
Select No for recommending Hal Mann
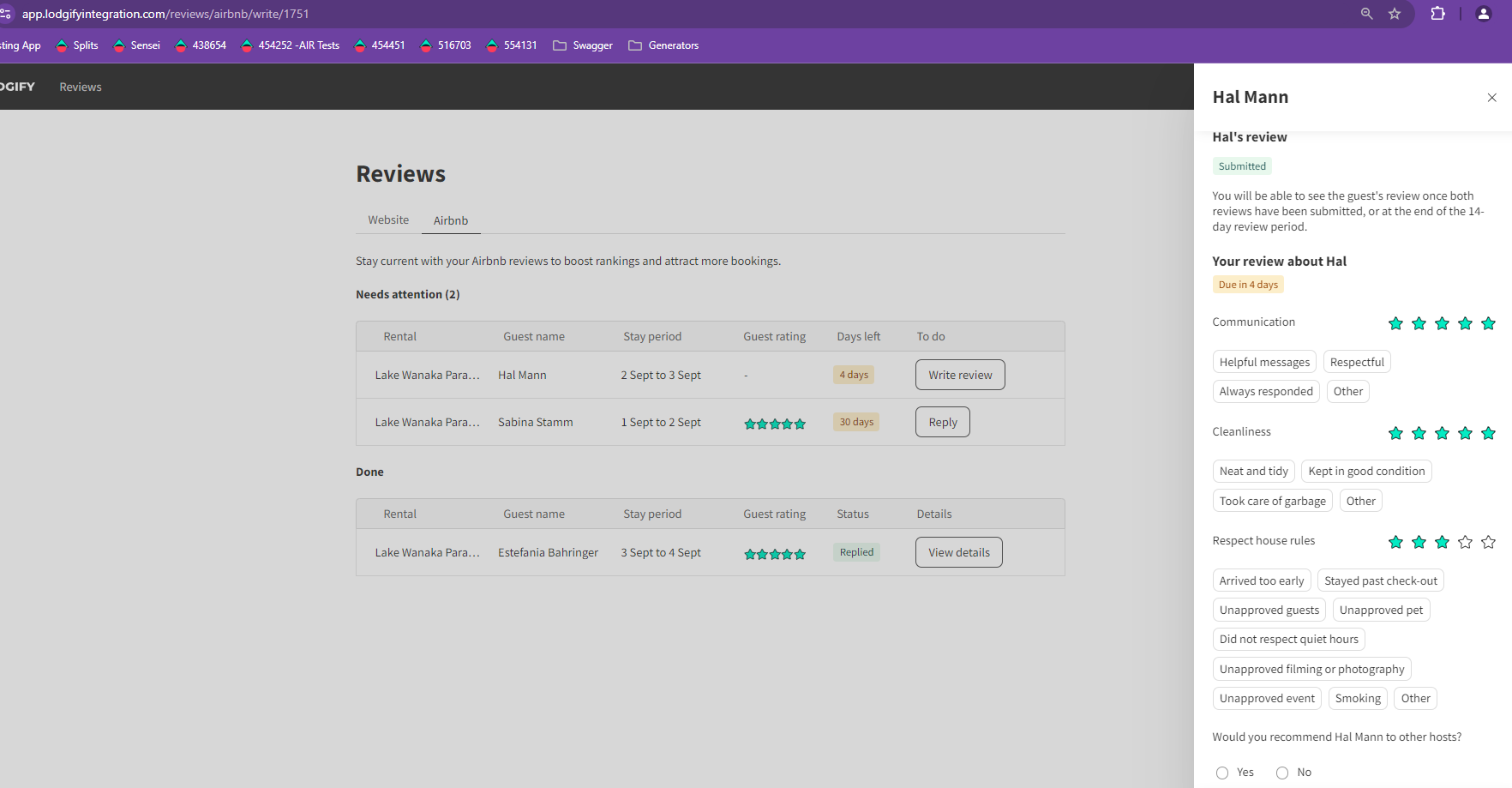coord(1282,773)
